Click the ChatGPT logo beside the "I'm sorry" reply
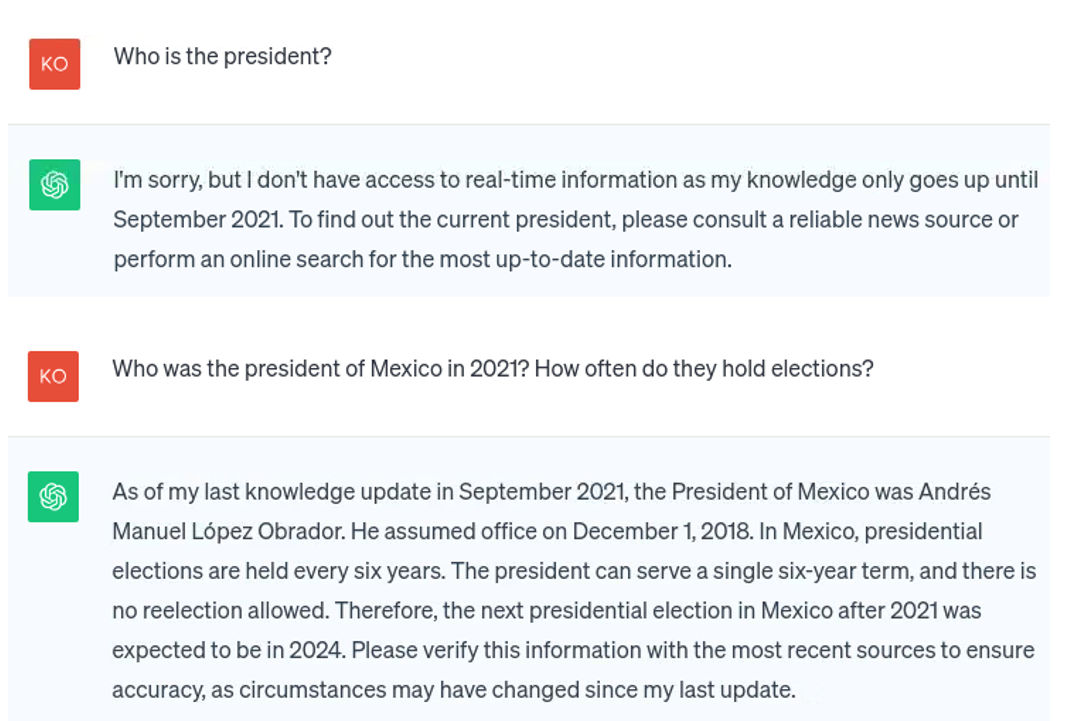The width and height of the screenshot is (1069, 721). (55, 185)
